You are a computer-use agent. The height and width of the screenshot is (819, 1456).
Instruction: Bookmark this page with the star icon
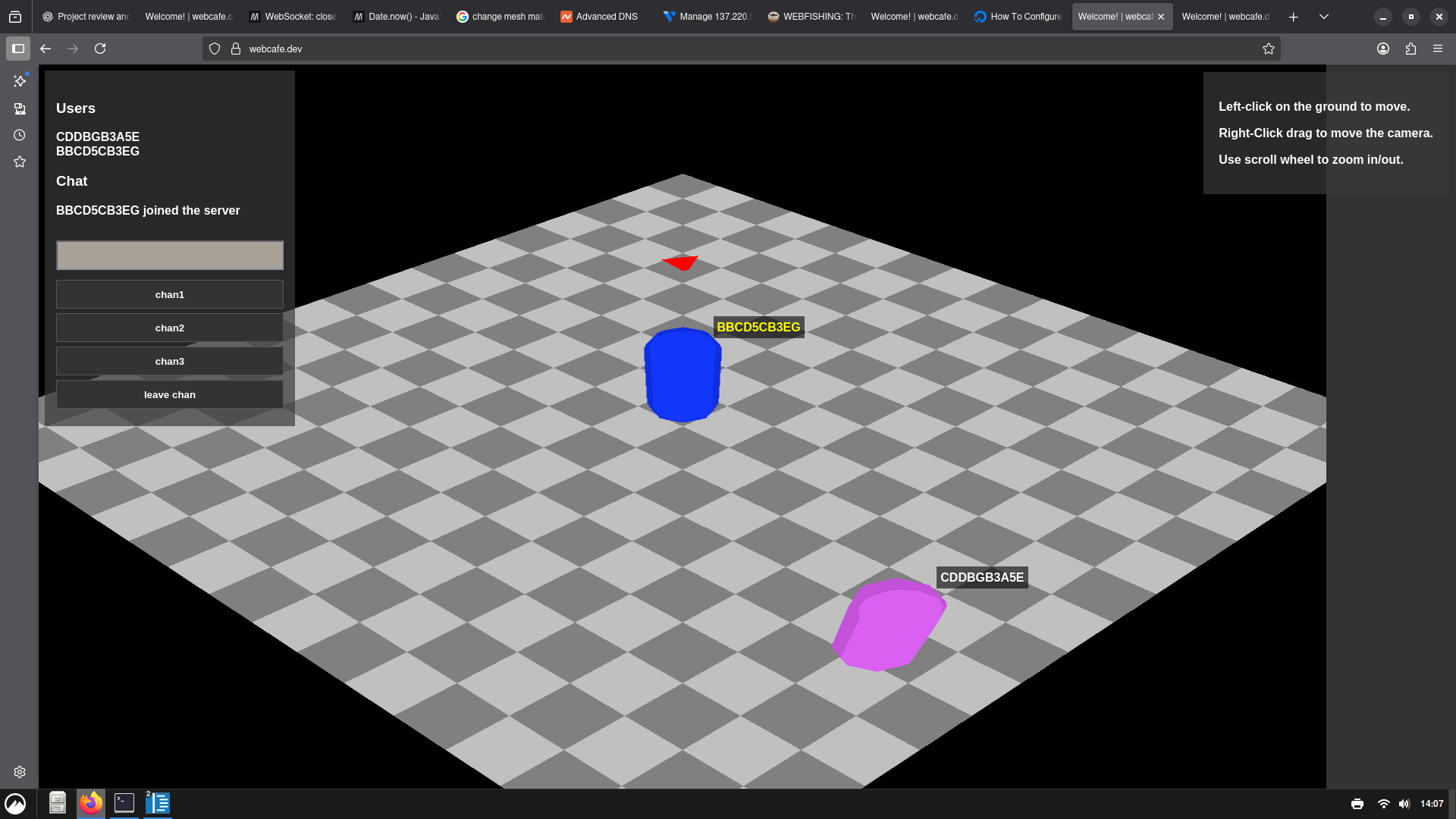coord(1269,49)
